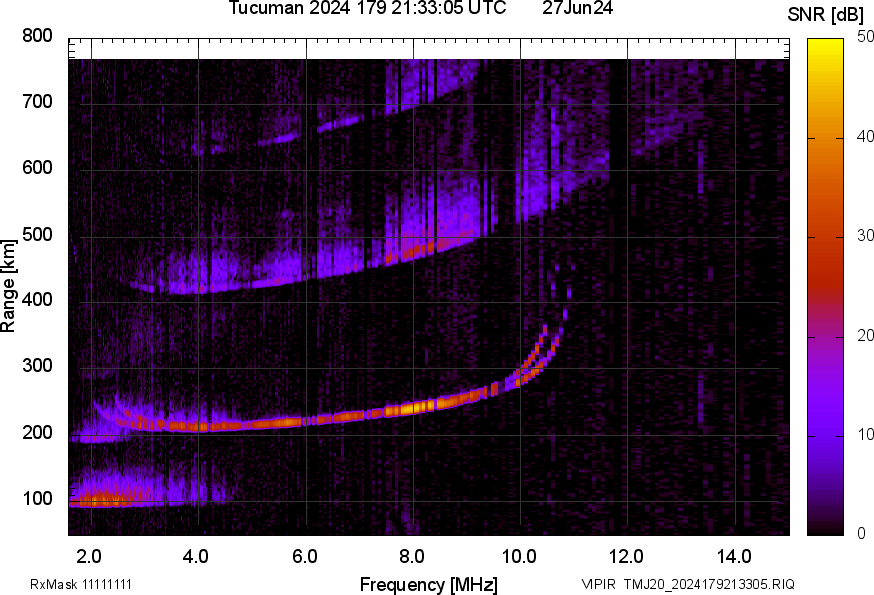
Task: Click the colorbar tick label '50'
Action: click(x=865, y=37)
